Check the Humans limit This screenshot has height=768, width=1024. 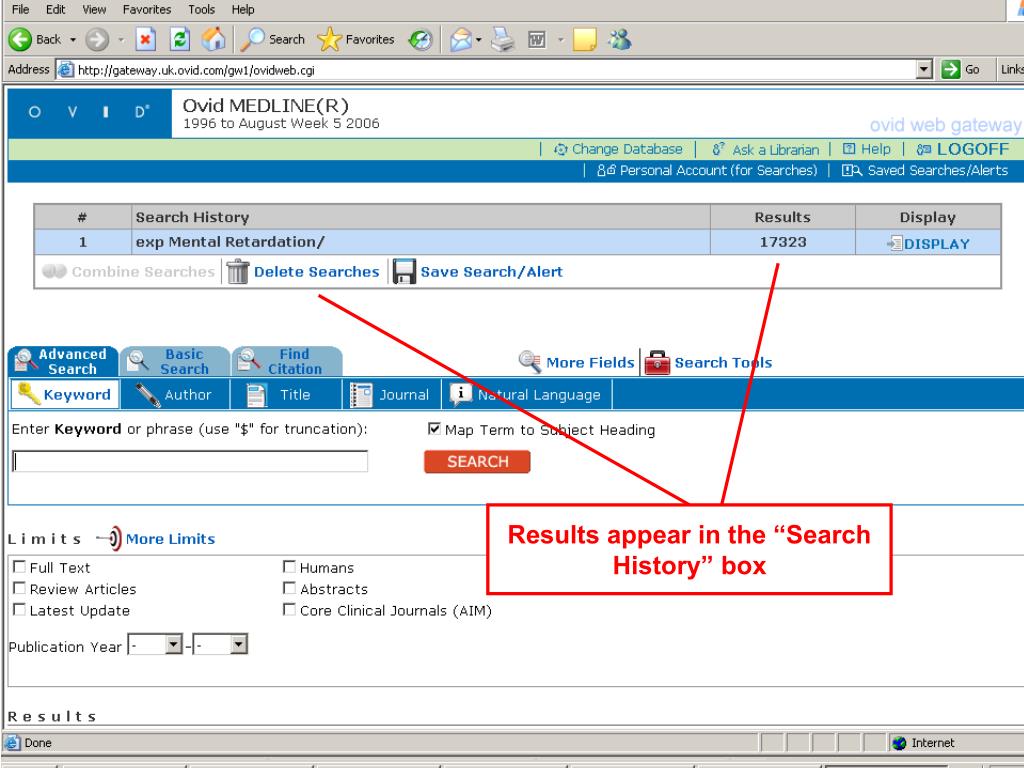pyautogui.click(x=289, y=567)
